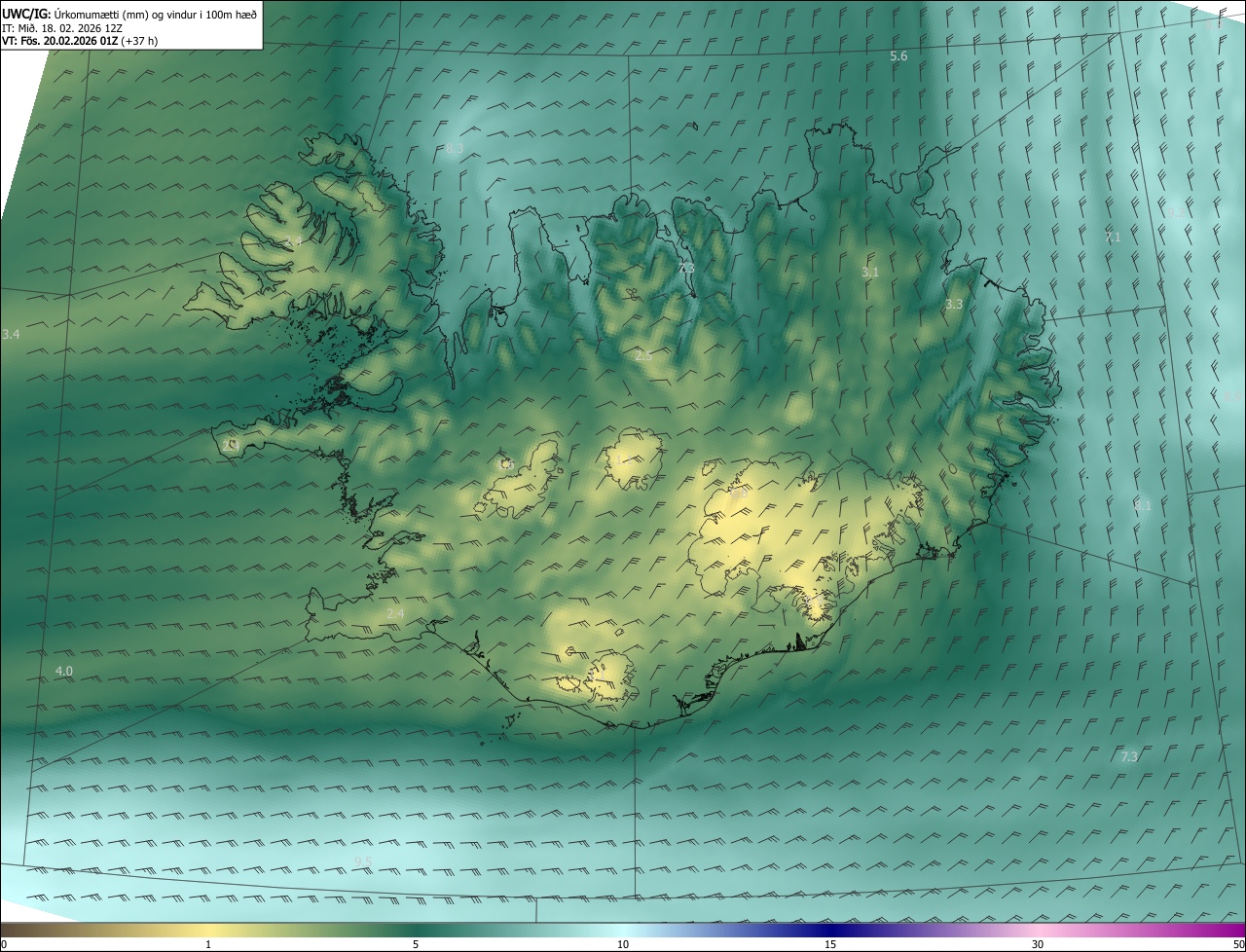
Task: Click the 2.5 value label on the map
Action: point(643,356)
